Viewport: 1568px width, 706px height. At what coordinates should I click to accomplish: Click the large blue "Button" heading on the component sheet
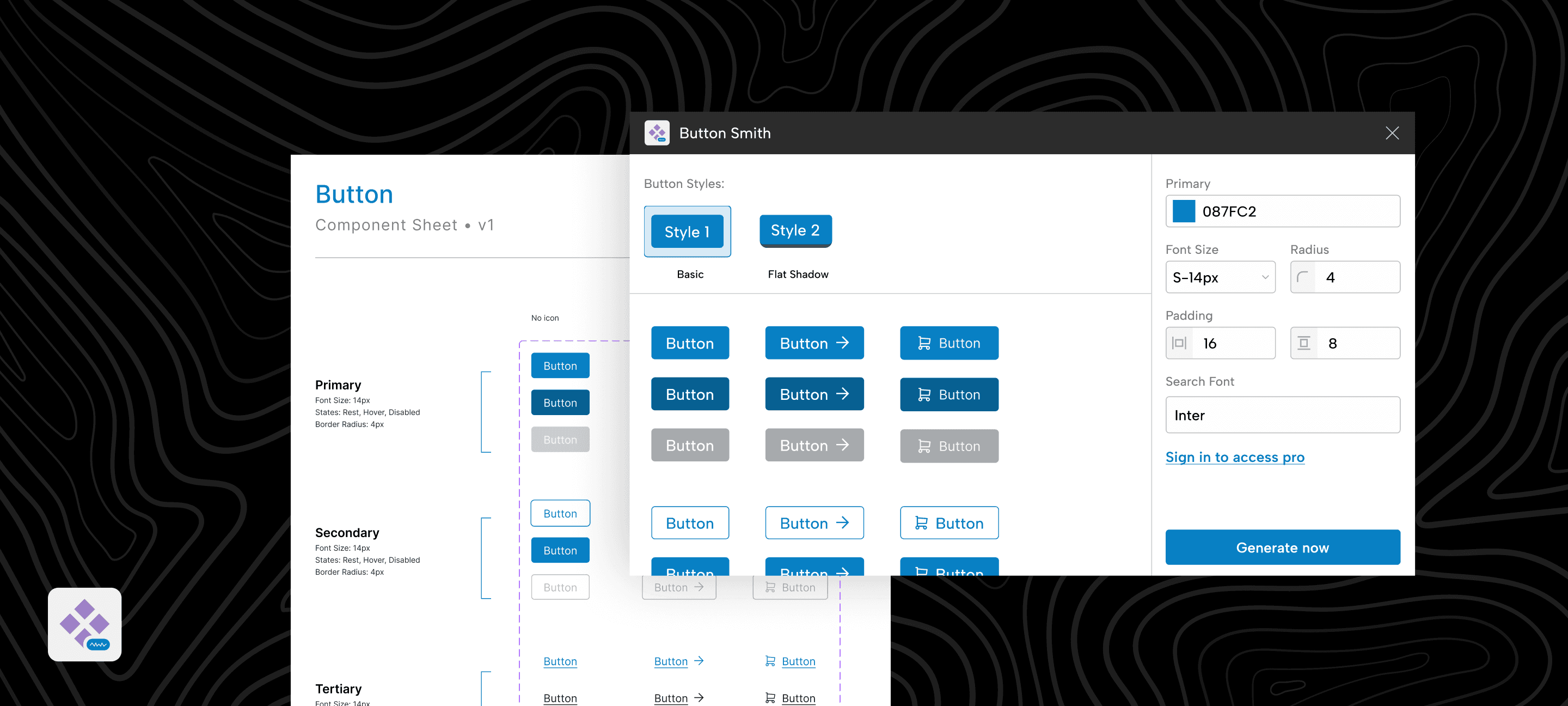coord(354,194)
